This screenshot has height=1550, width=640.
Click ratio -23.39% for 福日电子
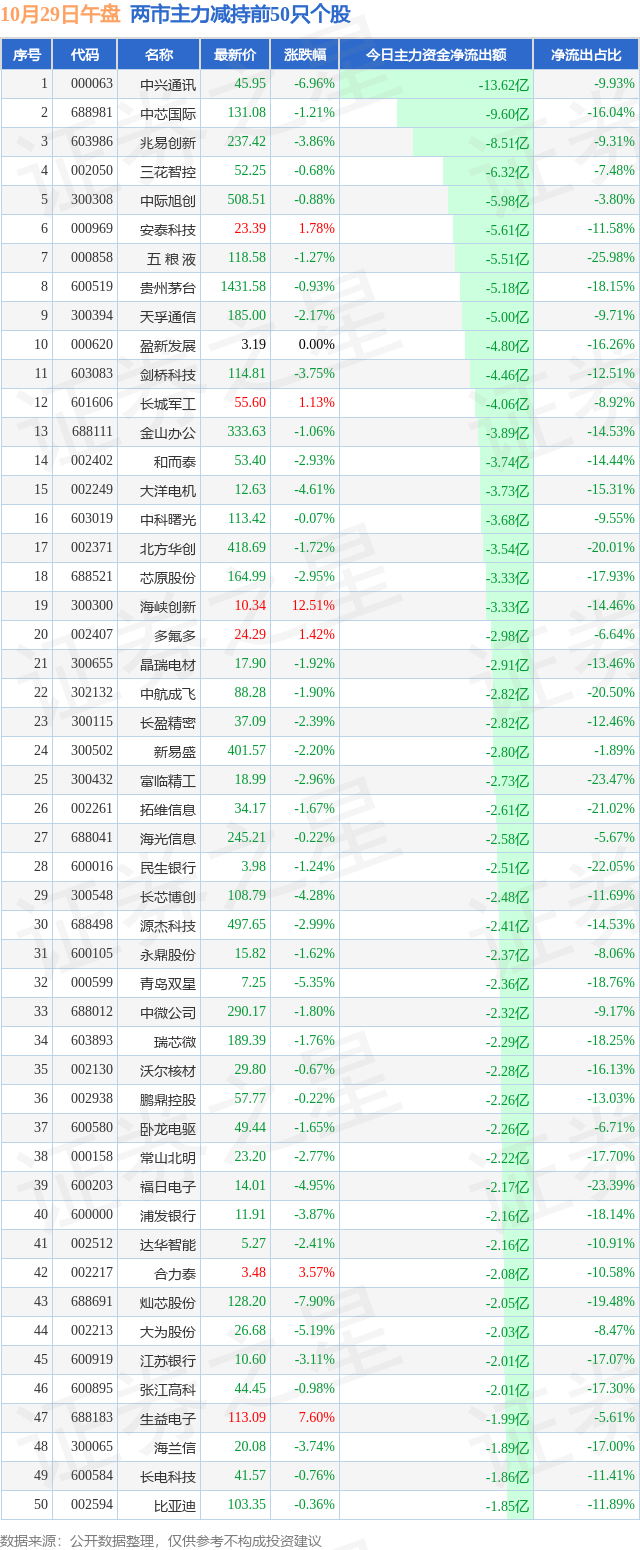click(x=611, y=1186)
